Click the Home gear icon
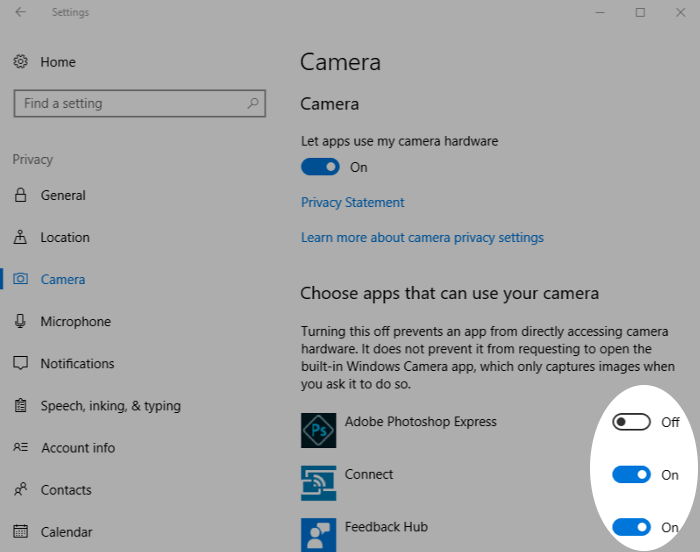 click(x=21, y=62)
